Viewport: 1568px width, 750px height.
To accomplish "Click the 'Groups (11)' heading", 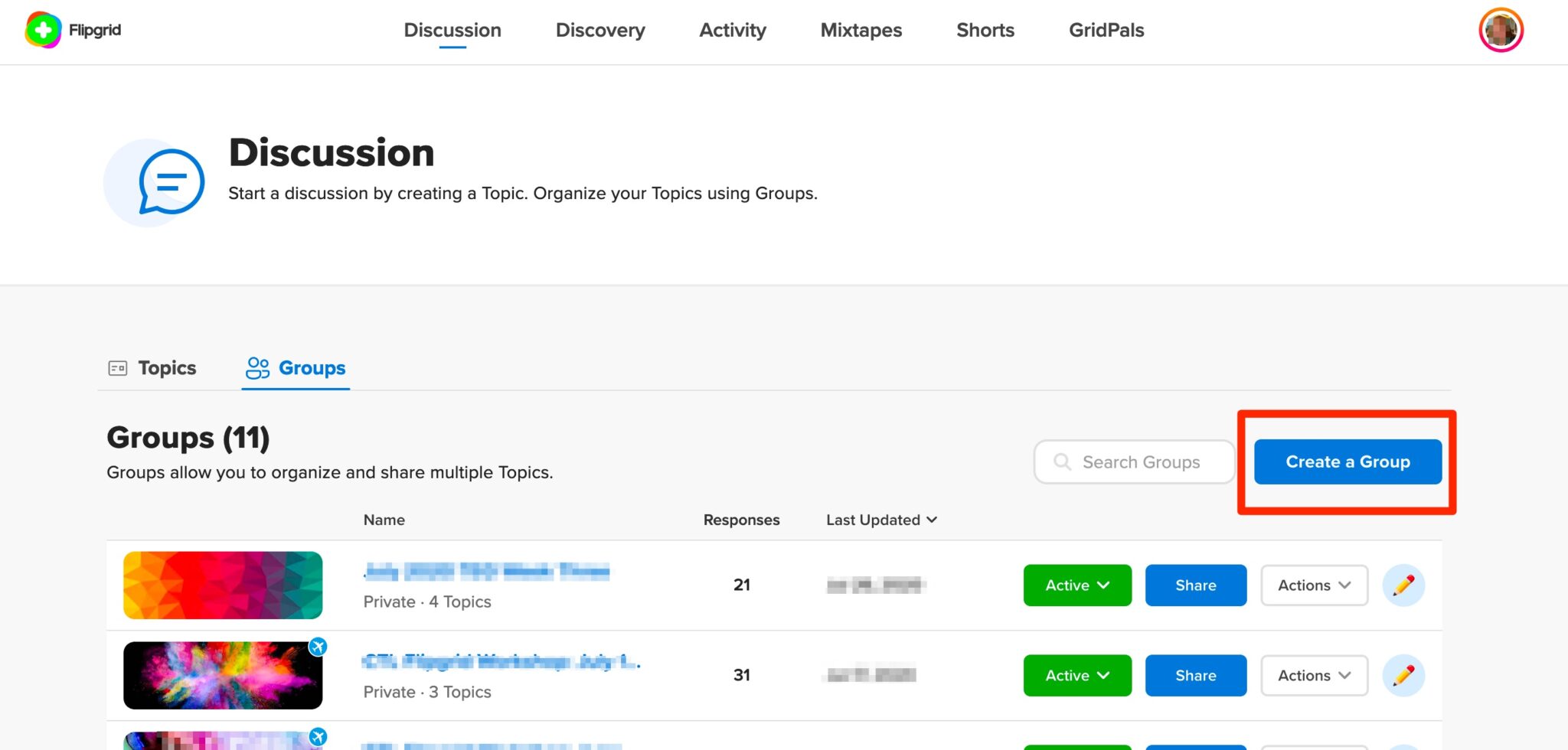I will coord(188,438).
